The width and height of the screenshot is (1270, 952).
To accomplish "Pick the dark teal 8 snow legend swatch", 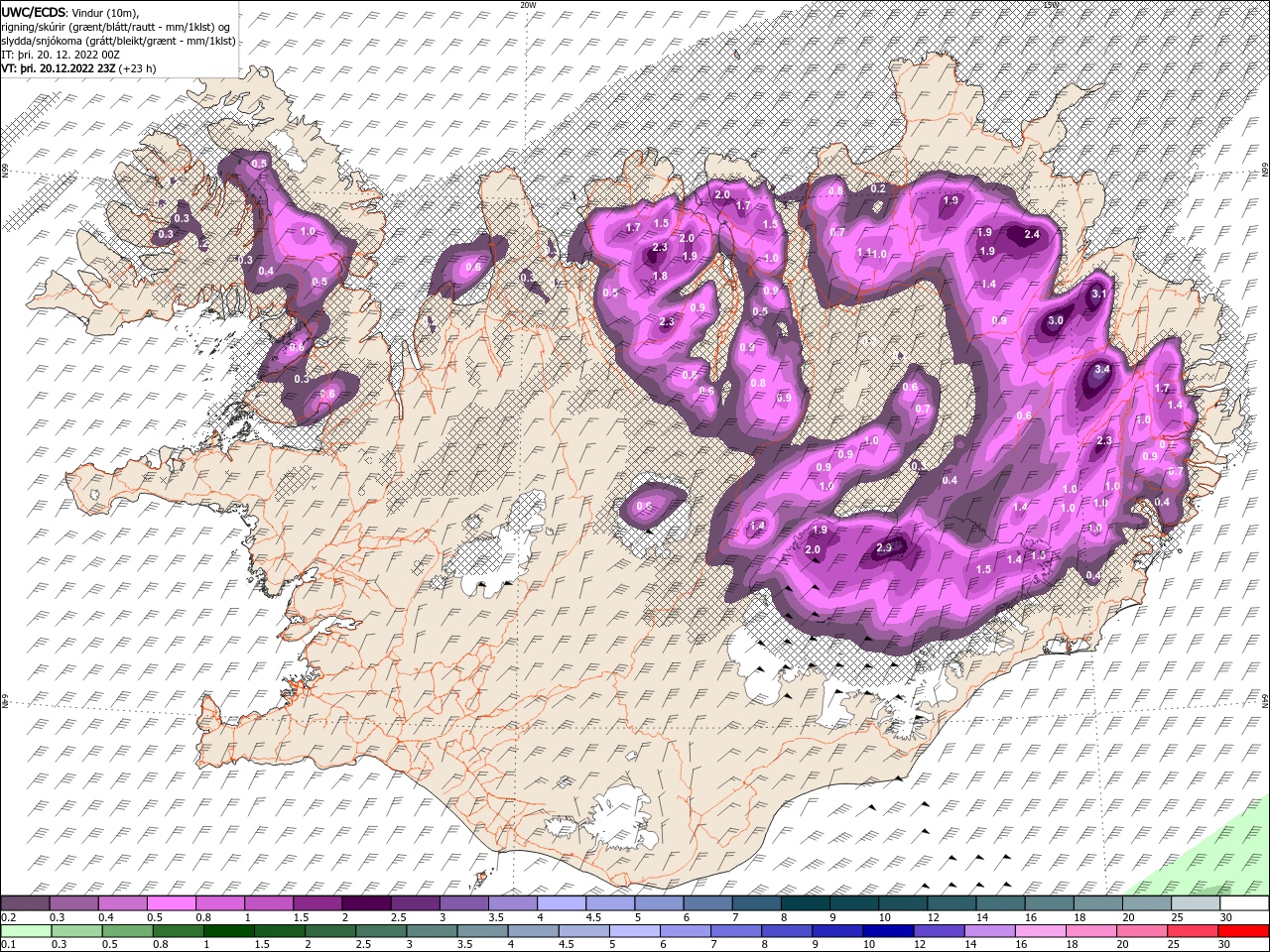I will (806, 902).
